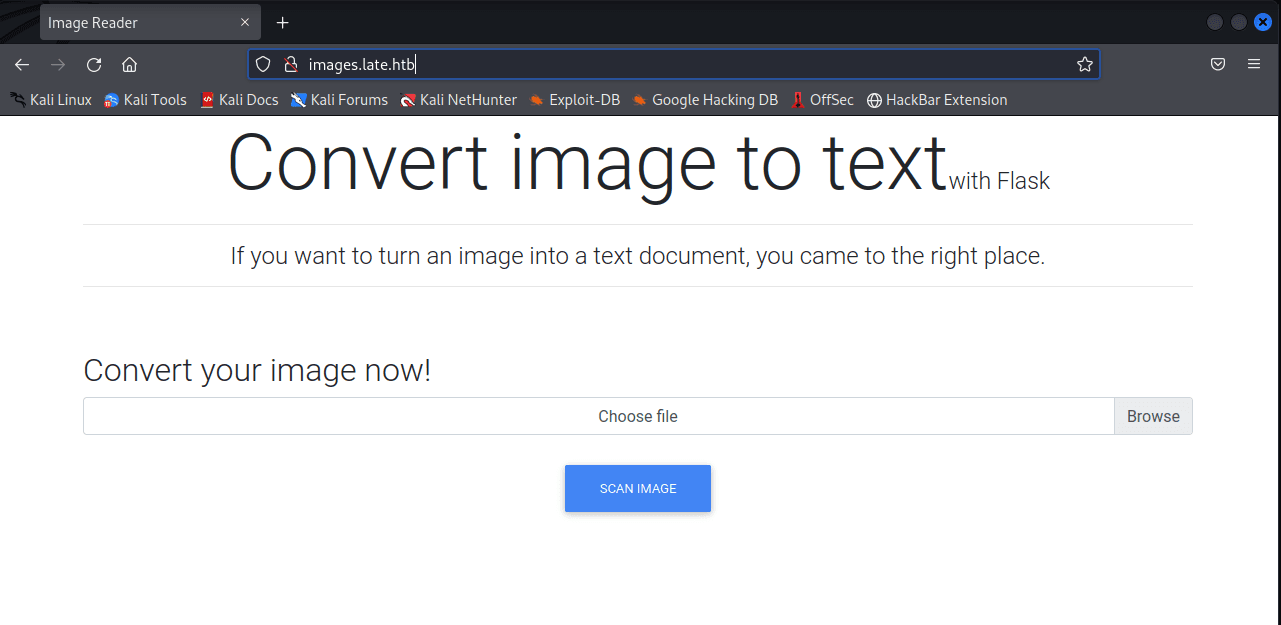Open Save to Pocket

tap(1218, 63)
